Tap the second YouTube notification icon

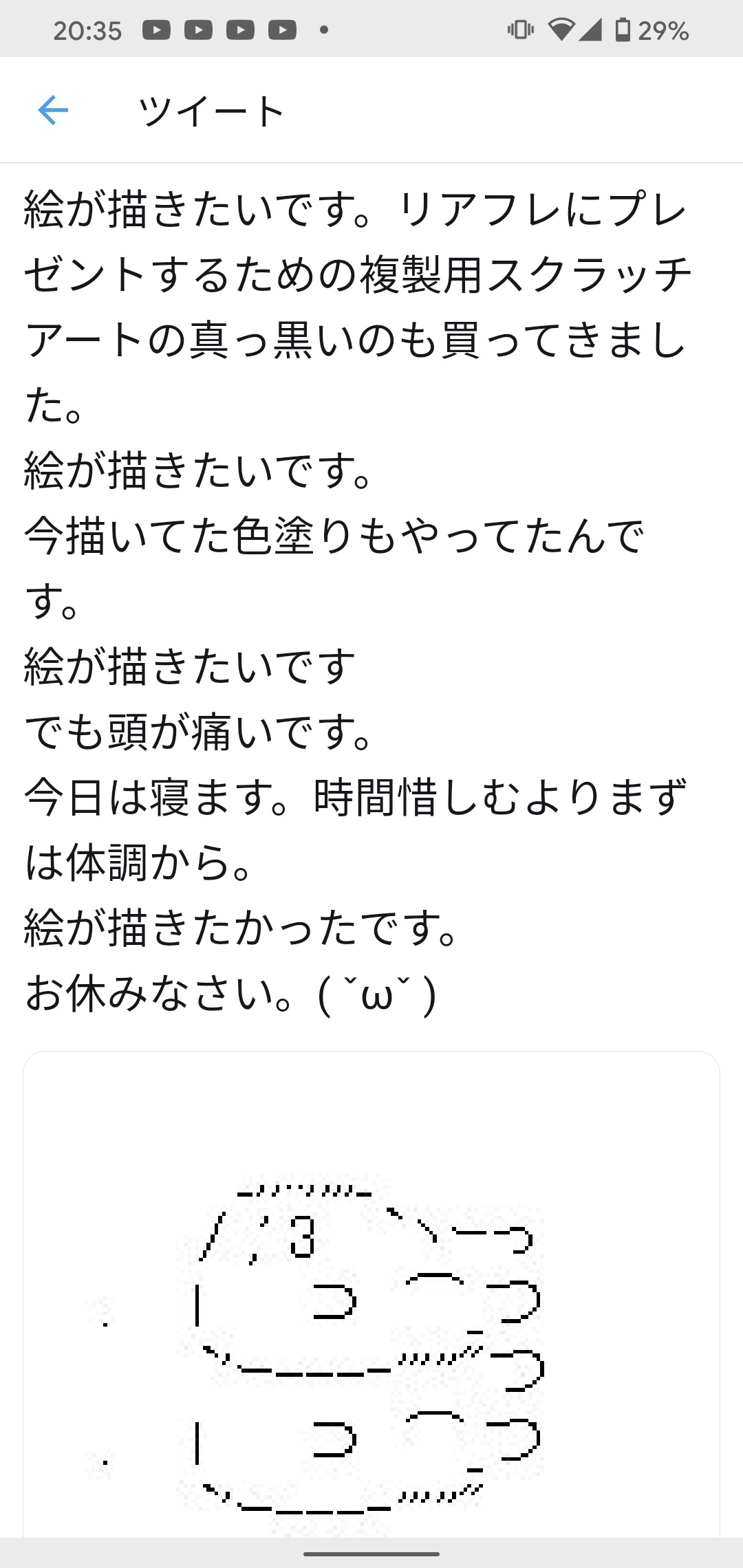198,30
